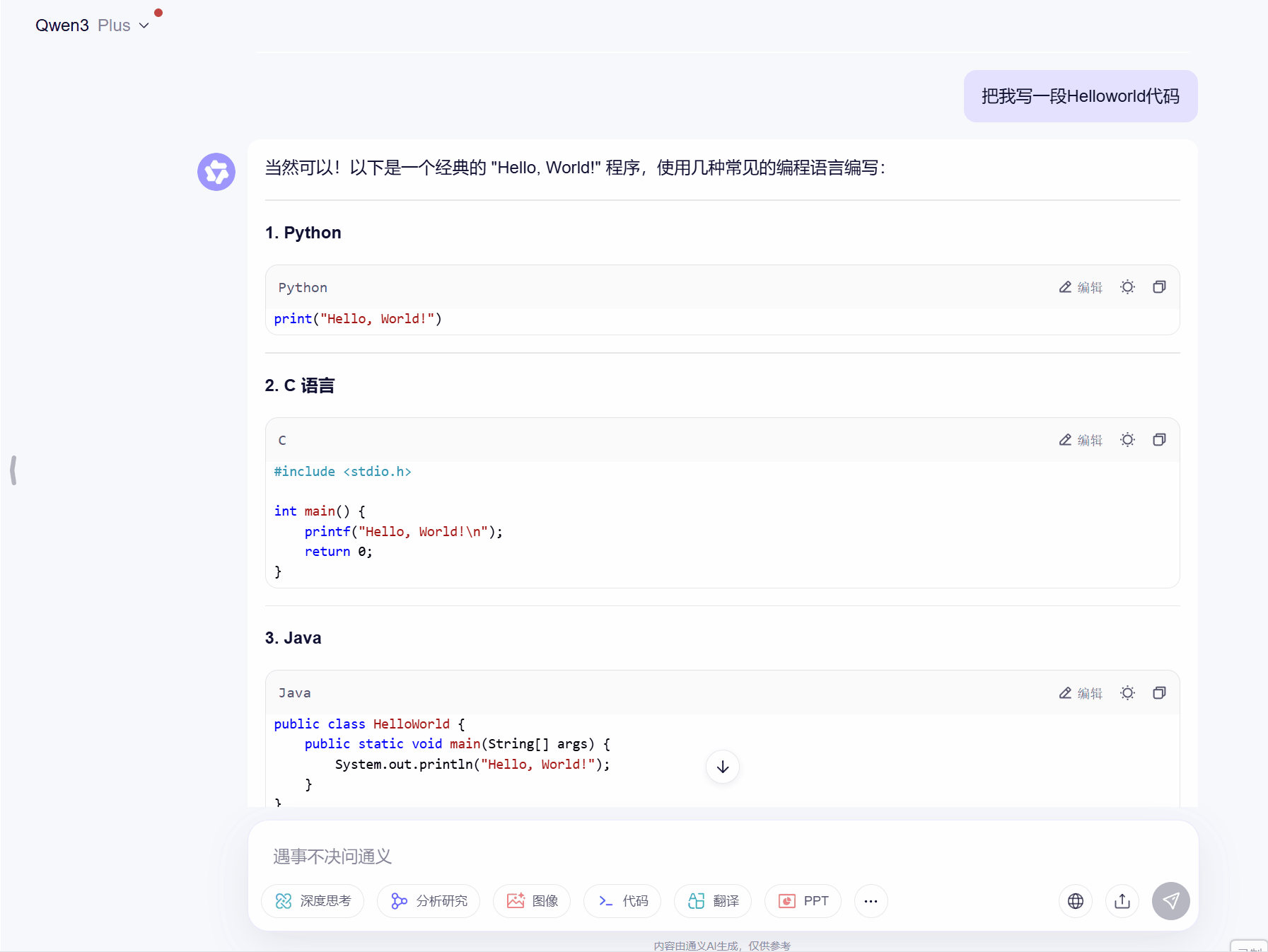Image resolution: width=1268 pixels, height=952 pixels.
Task: Toggle light theme on C code block
Action: tap(1128, 440)
